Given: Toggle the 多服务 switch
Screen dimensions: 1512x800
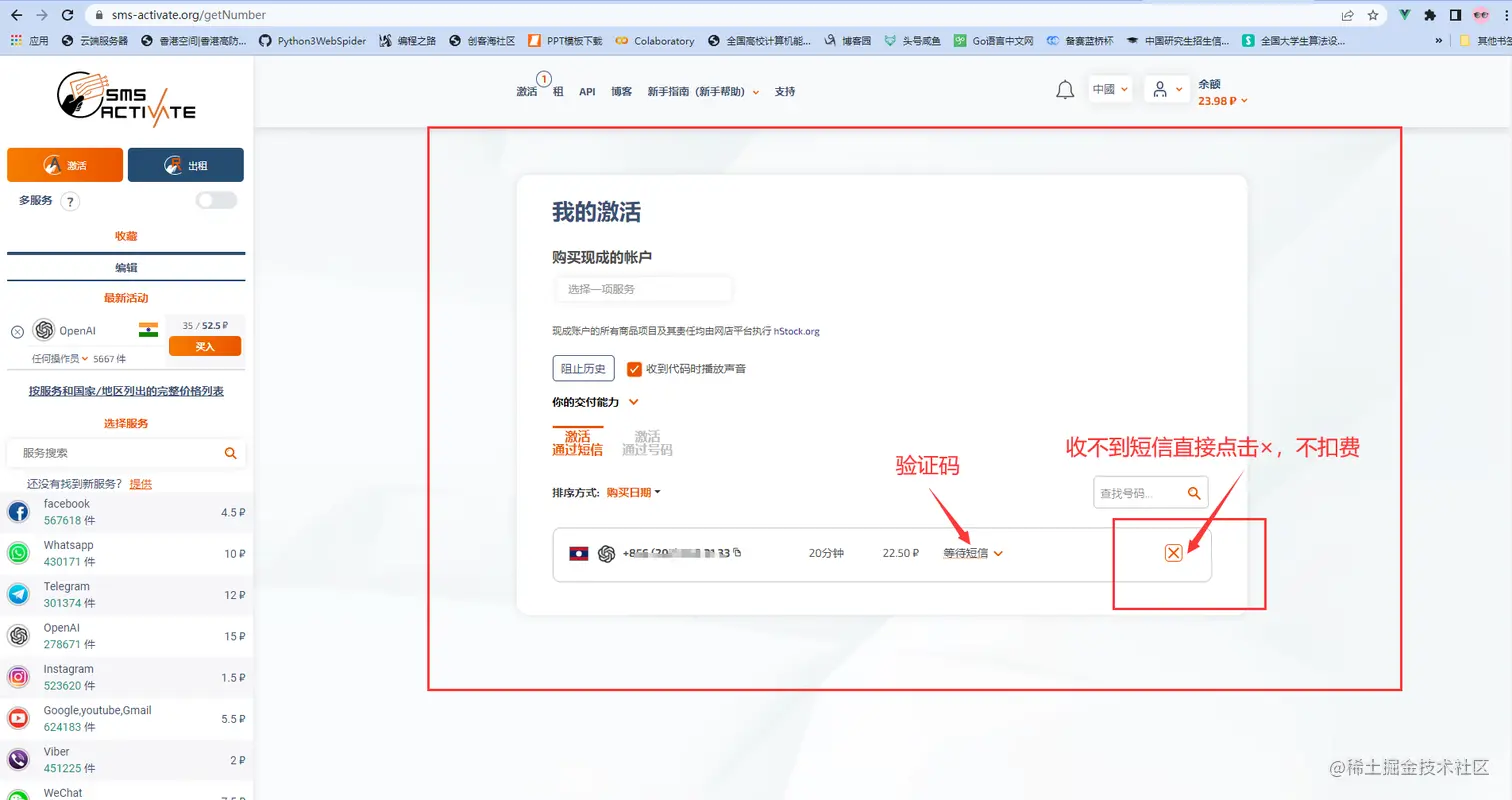Looking at the screenshot, I should click(215, 199).
